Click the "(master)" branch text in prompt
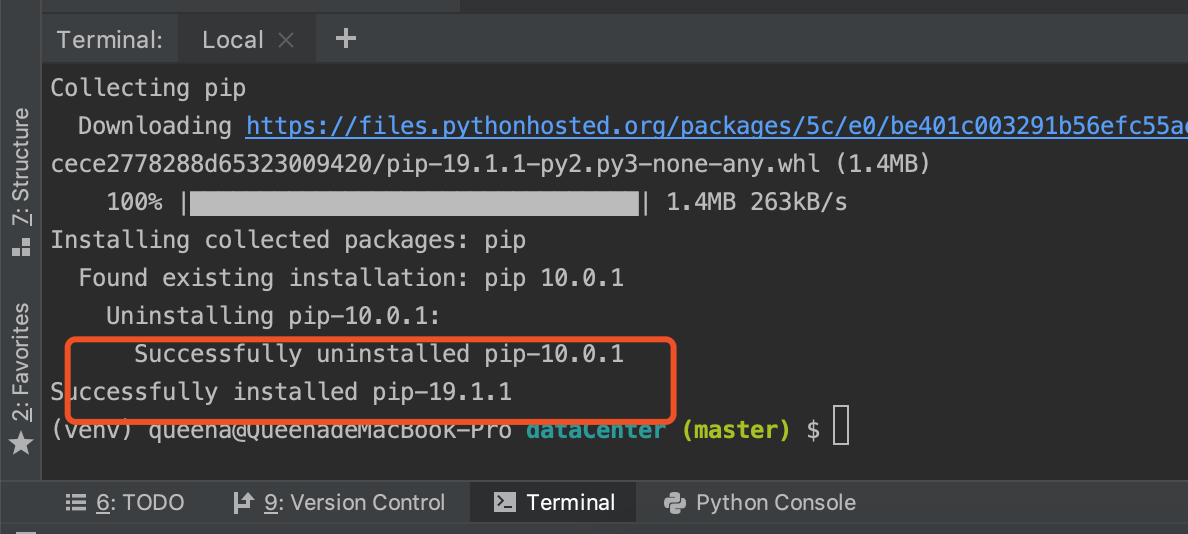This screenshot has width=1188, height=534. (736, 429)
